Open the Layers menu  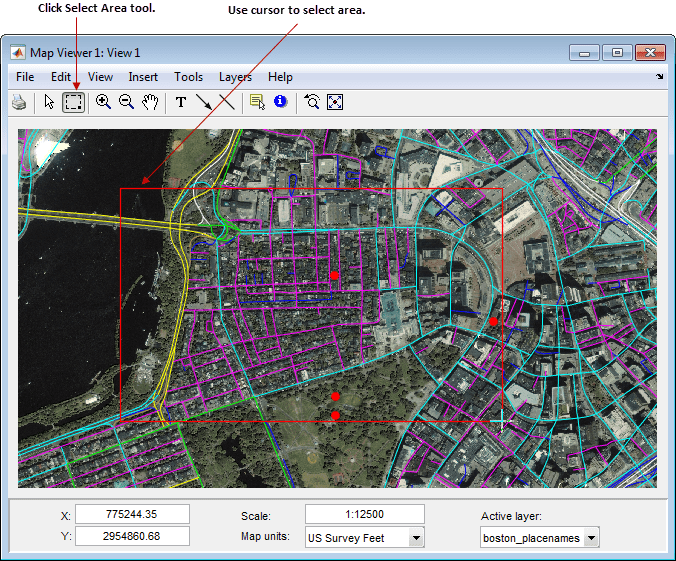point(235,77)
